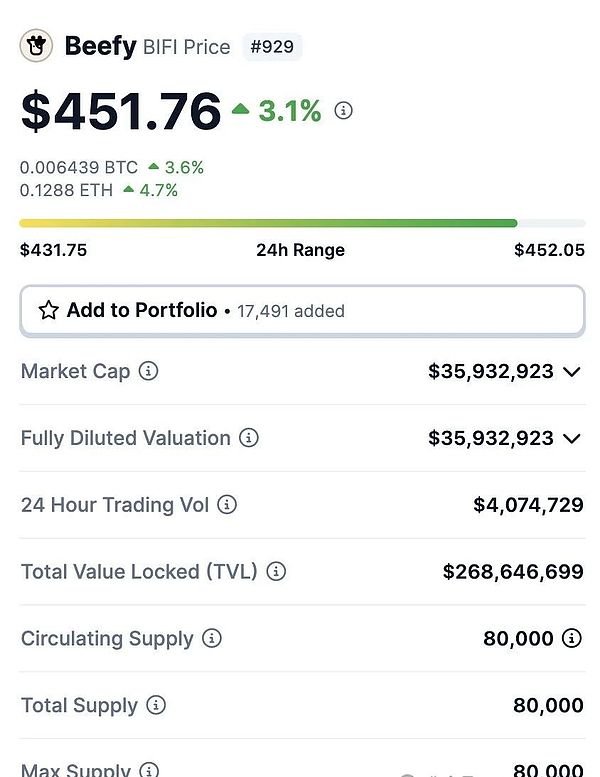Click info icon next to Circulating Supply label
The height and width of the screenshot is (777, 600).
tap(211, 638)
